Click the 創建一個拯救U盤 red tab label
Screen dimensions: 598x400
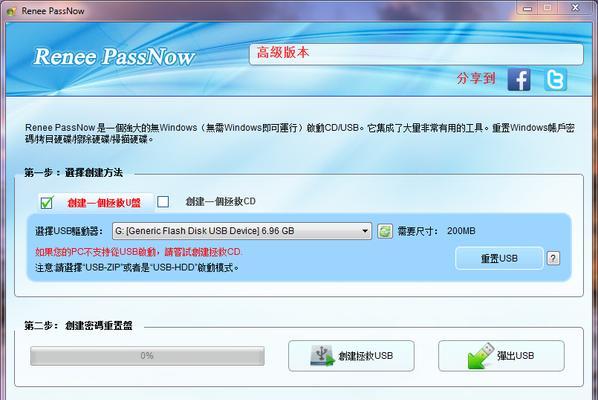tap(104, 203)
